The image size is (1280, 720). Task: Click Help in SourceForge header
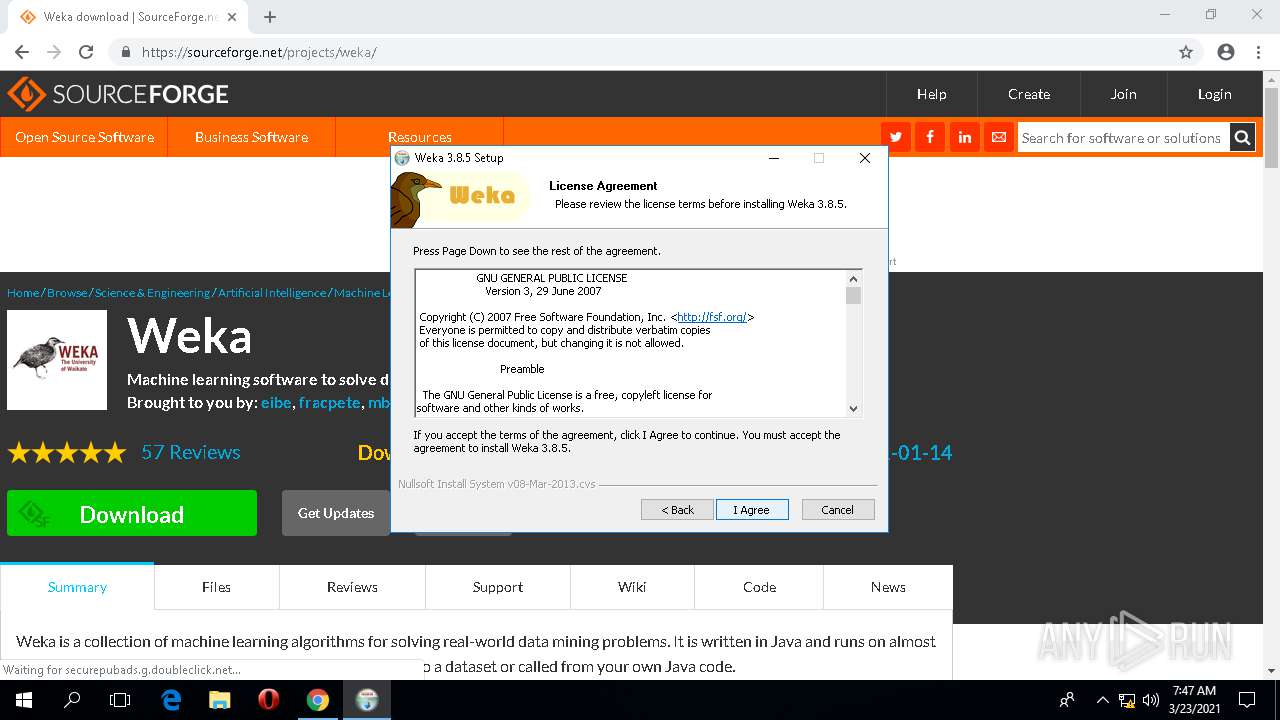pyautogui.click(x=931, y=94)
